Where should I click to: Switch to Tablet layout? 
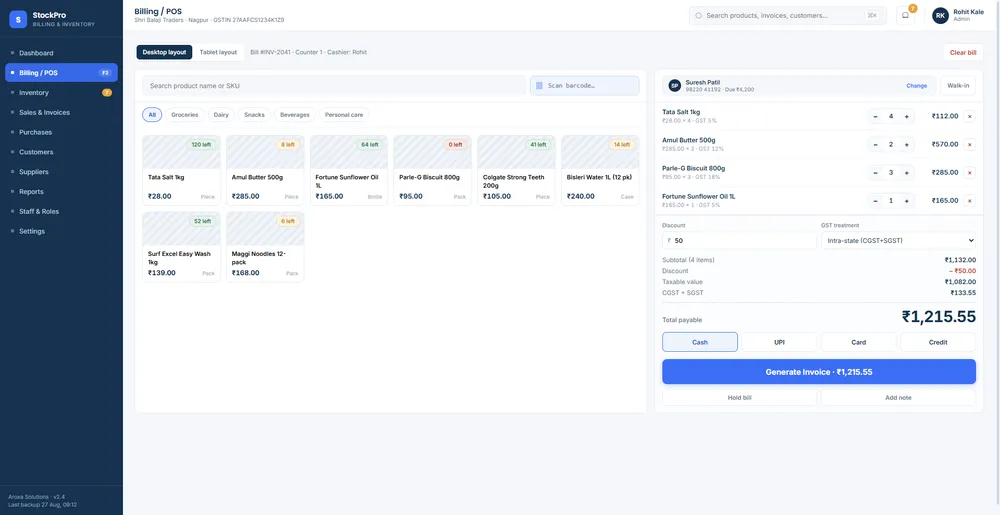tap(218, 52)
